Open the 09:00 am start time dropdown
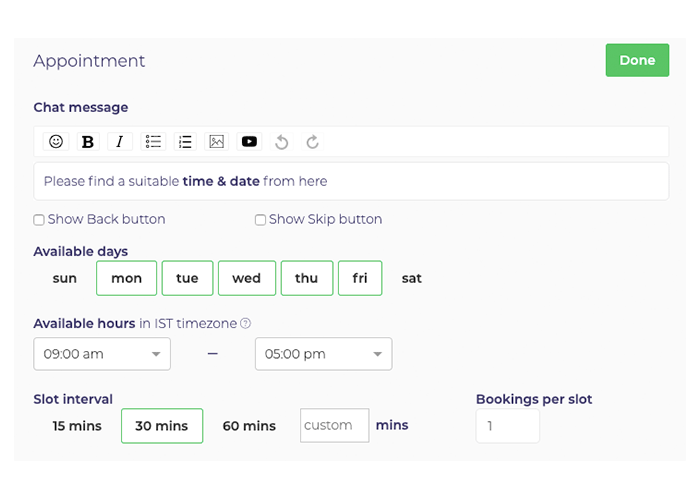Screen dimensions: 700x500 pyautogui.click(x=102, y=354)
